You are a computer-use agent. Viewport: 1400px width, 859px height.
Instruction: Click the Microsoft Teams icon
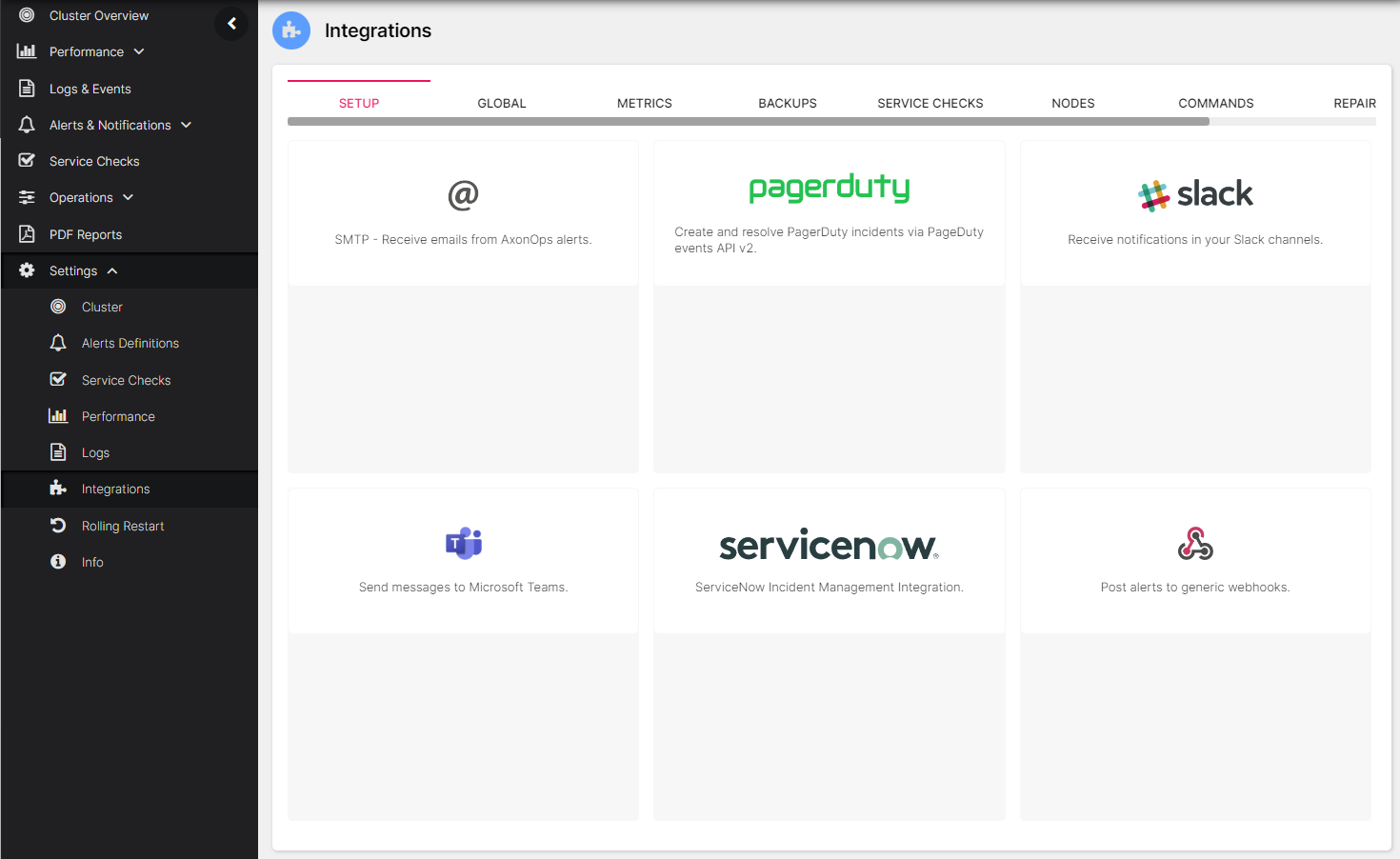(x=463, y=543)
